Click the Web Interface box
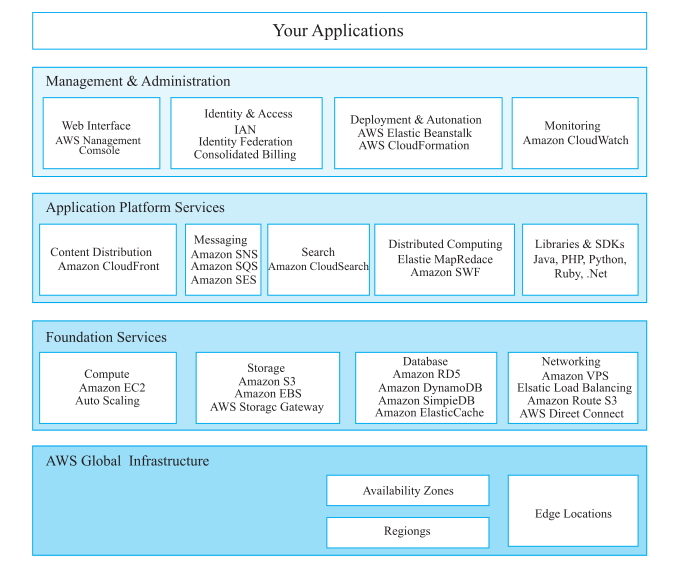The width and height of the screenshot is (694, 566). [101, 133]
